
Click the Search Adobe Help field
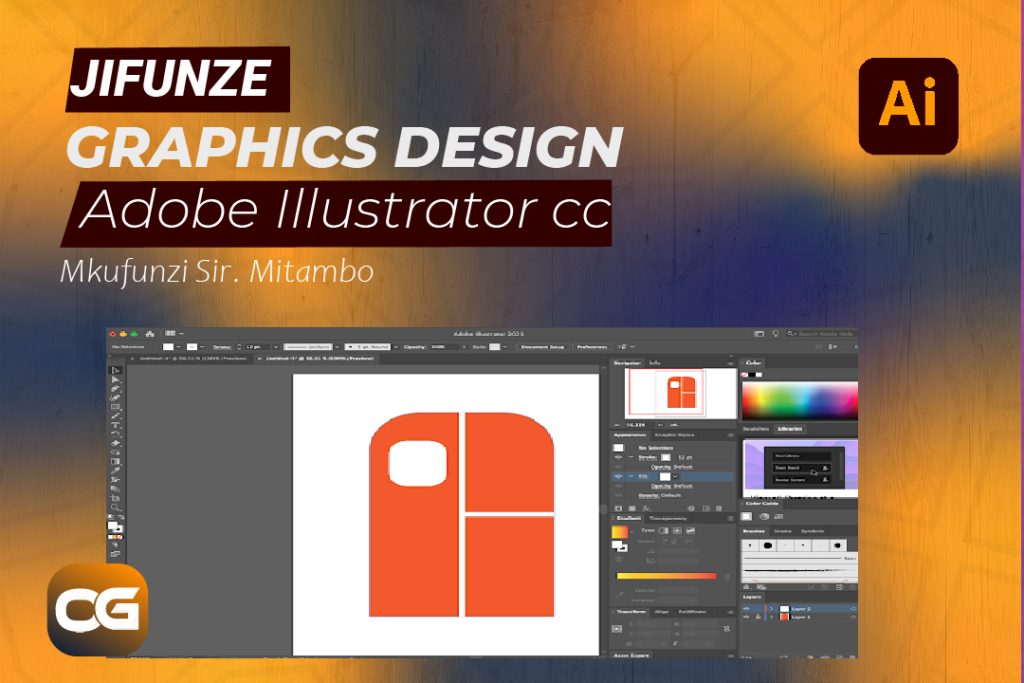tap(821, 334)
